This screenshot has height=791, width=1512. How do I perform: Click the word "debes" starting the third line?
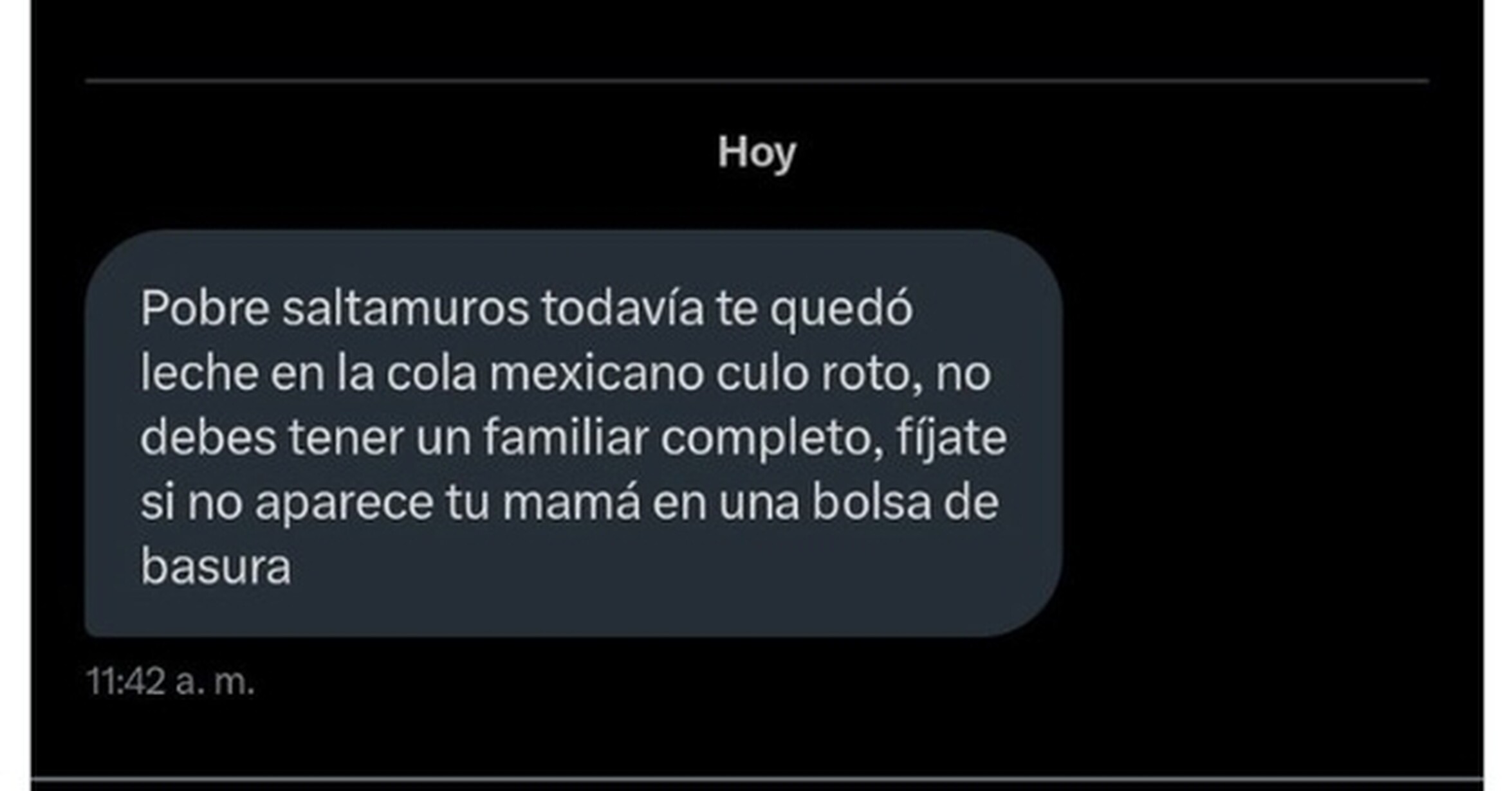[x=208, y=437]
